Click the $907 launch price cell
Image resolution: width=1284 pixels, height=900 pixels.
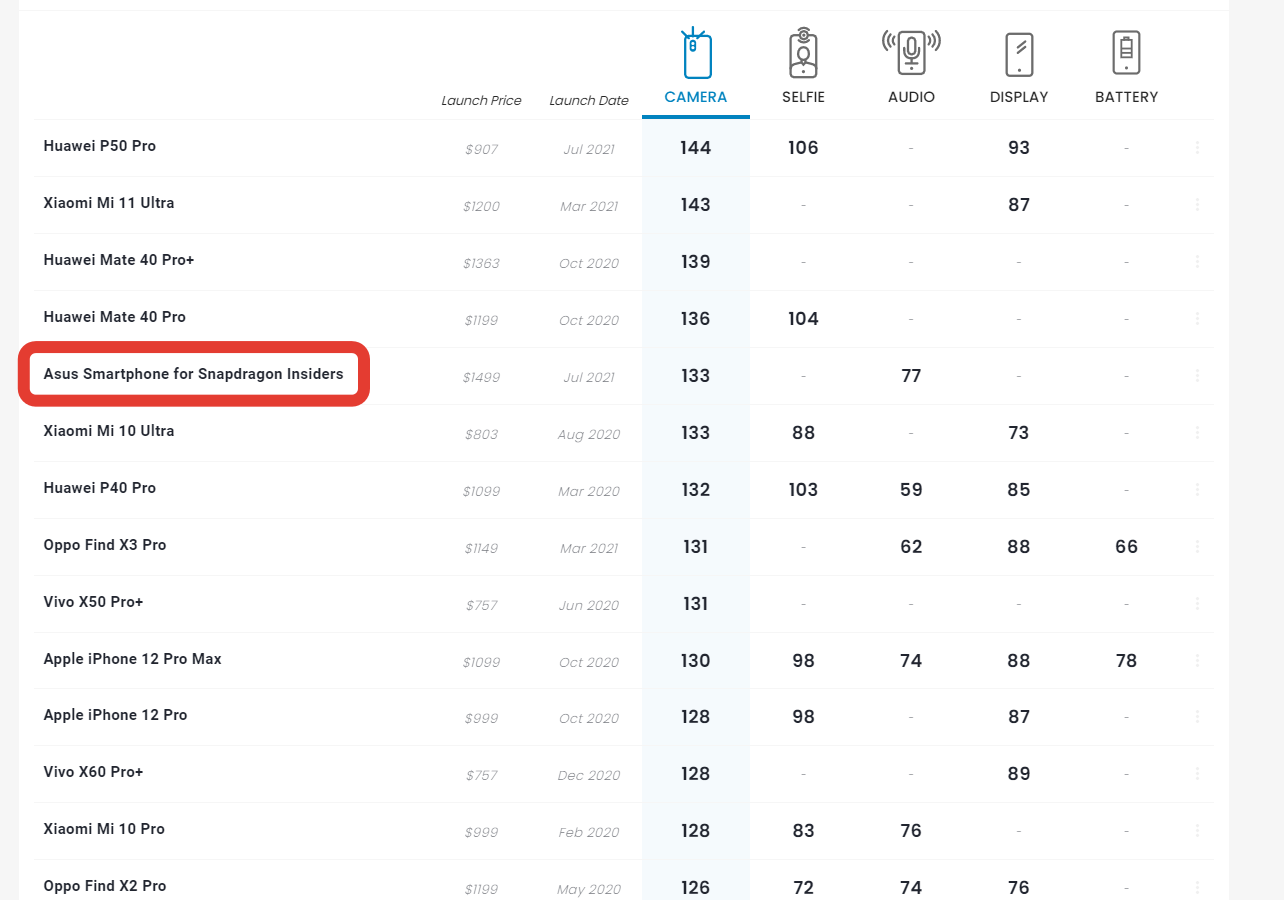click(x=481, y=150)
